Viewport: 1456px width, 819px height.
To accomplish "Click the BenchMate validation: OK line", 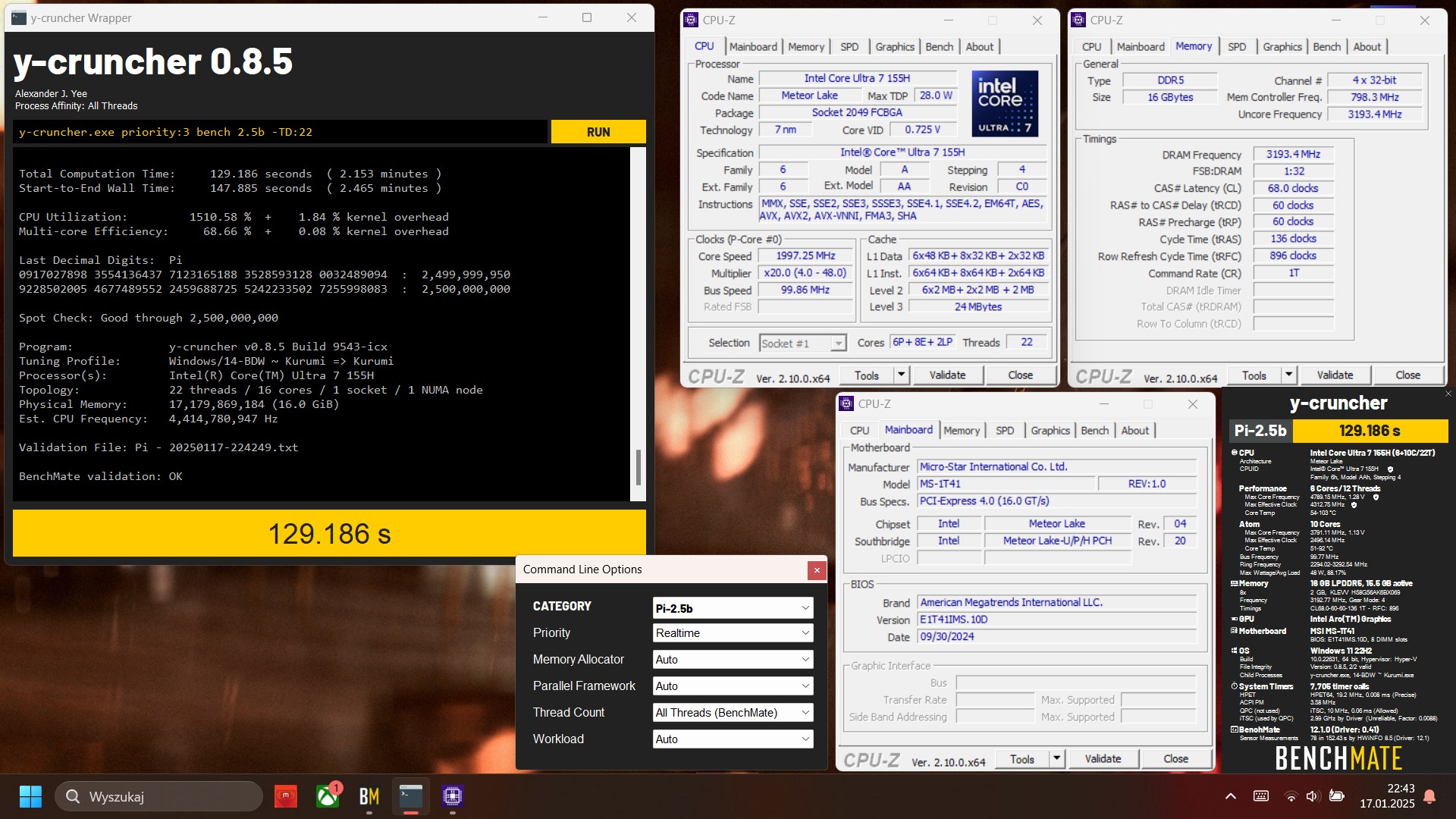I will 101,476.
